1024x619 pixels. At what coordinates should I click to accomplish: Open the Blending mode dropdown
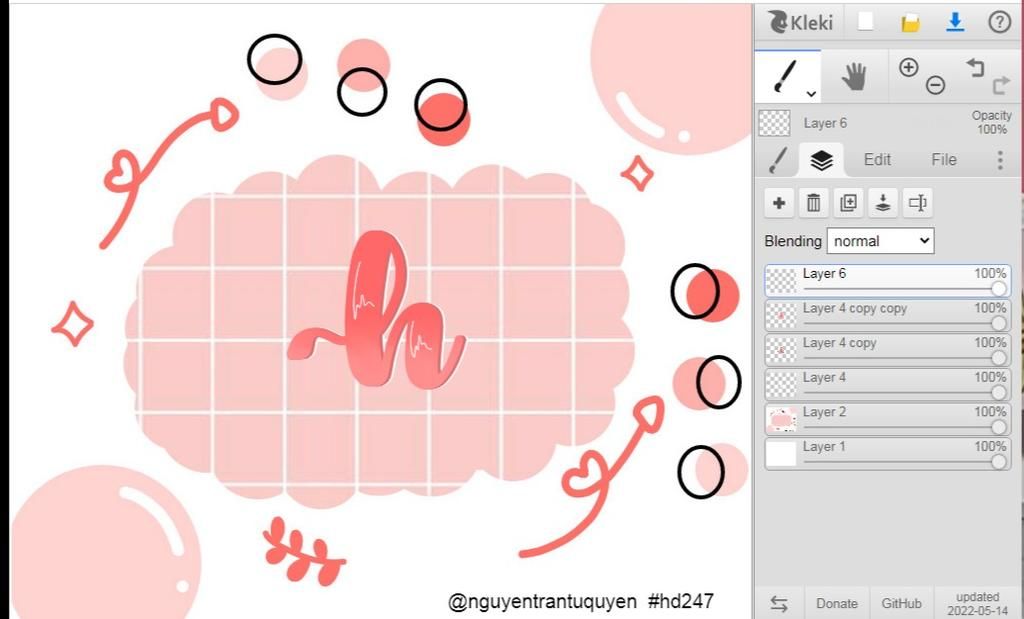click(880, 241)
